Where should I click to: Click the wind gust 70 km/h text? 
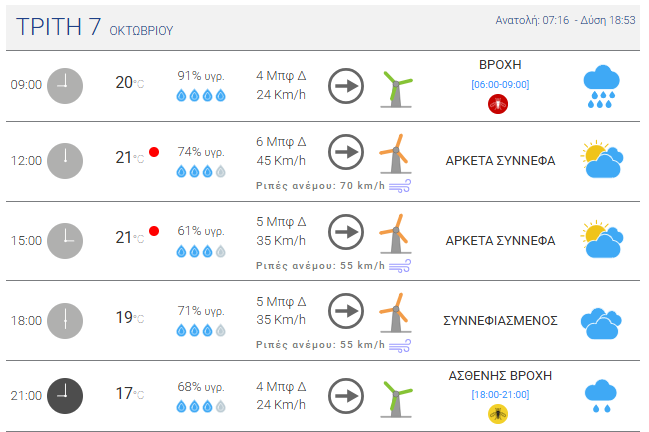(319, 185)
